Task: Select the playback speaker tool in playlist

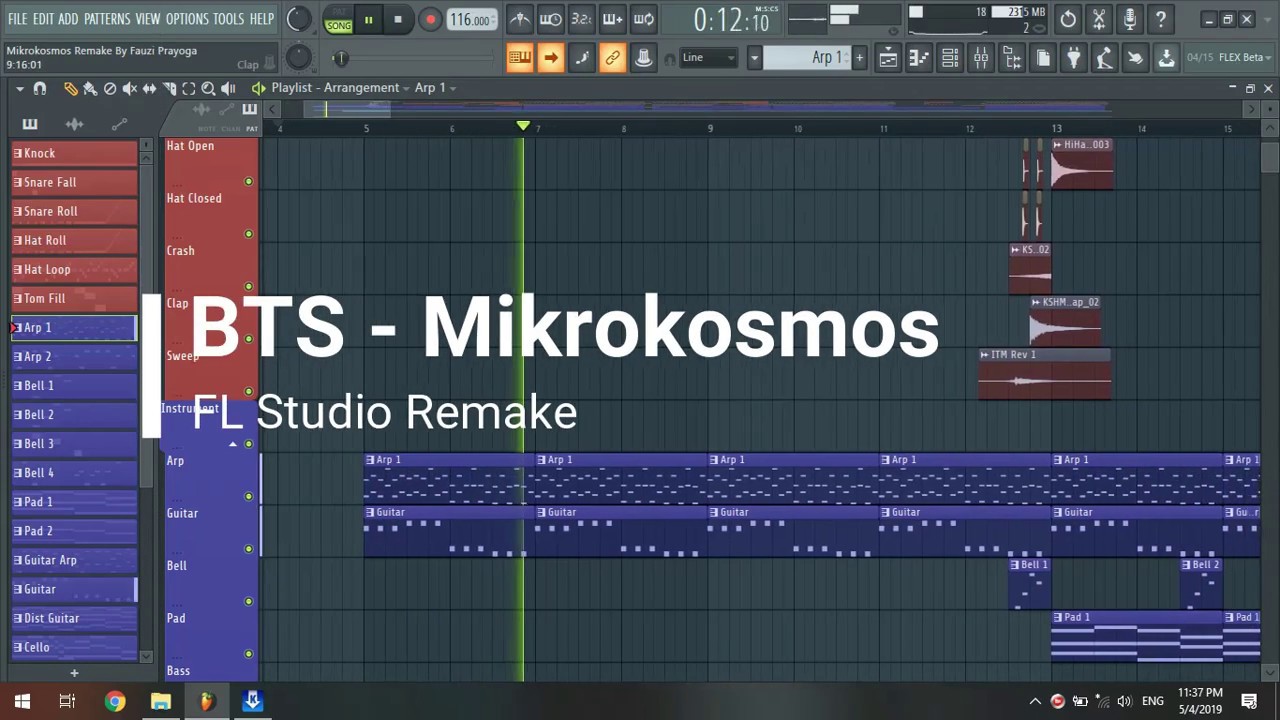Action: pyautogui.click(x=228, y=88)
